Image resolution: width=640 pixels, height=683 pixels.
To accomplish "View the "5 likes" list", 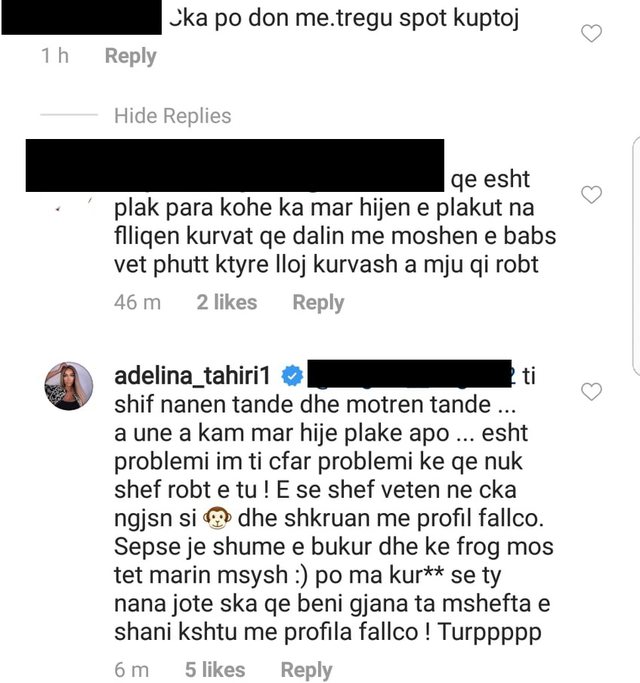I will click(215, 670).
